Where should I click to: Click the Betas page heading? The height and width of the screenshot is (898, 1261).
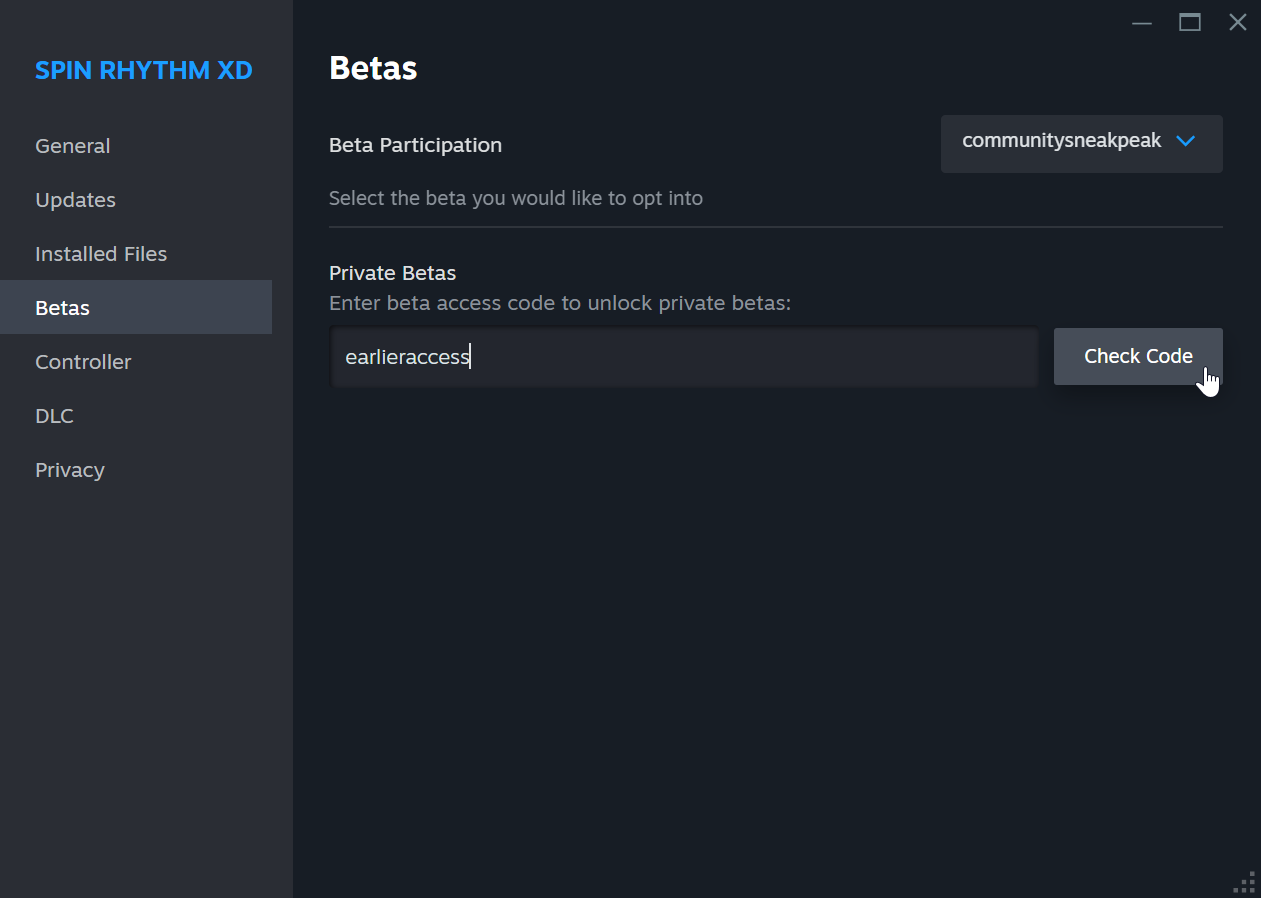click(373, 68)
